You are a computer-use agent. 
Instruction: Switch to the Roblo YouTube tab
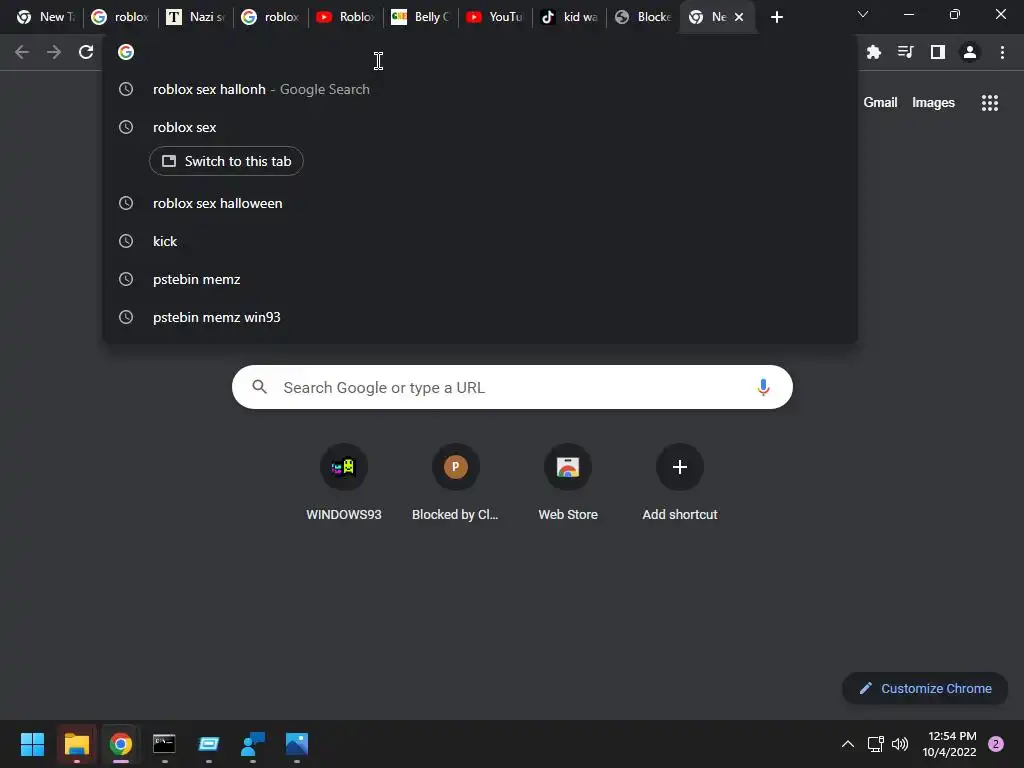coord(345,17)
